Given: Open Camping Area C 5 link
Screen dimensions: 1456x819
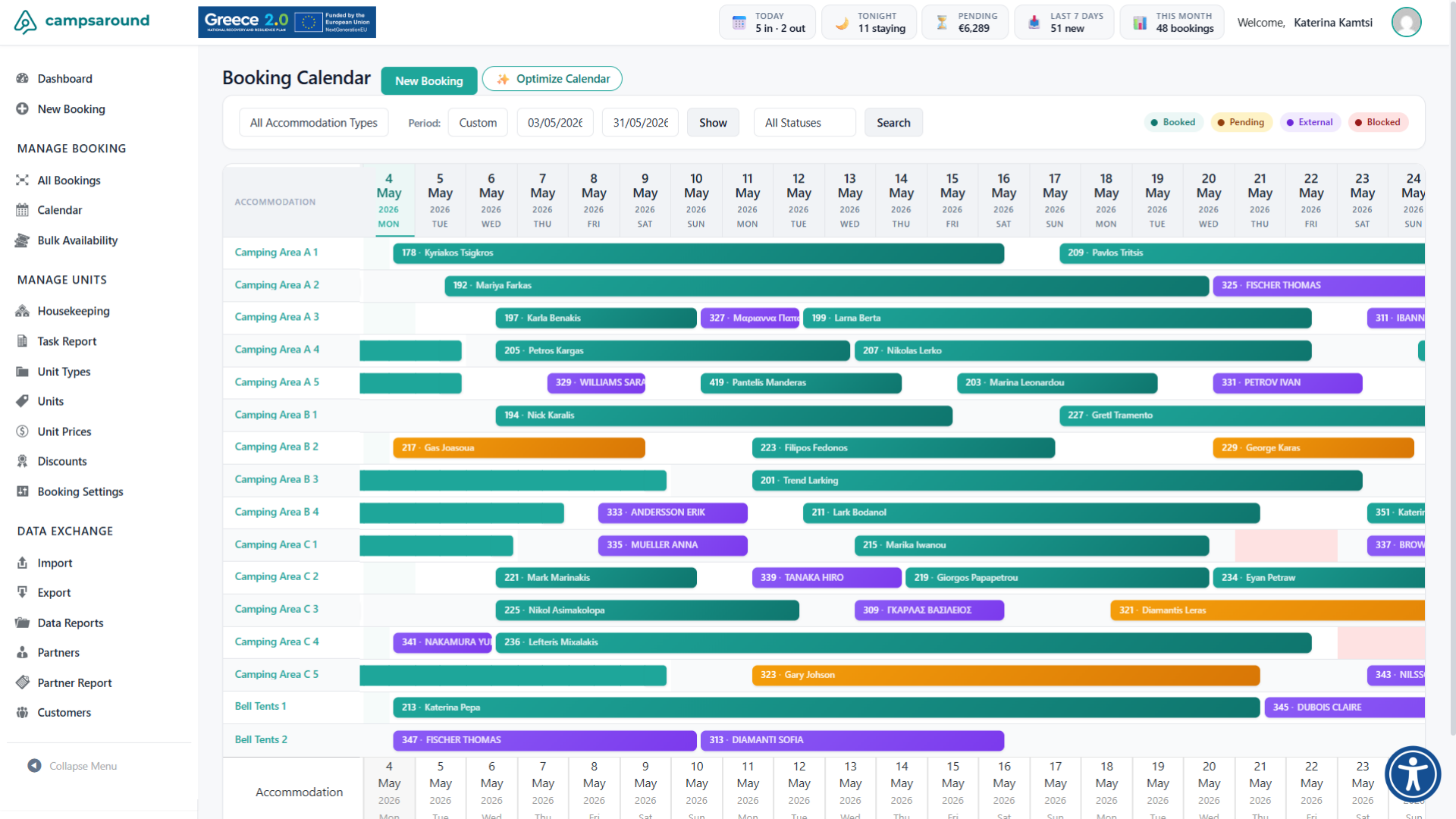Looking at the screenshot, I should (x=276, y=674).
